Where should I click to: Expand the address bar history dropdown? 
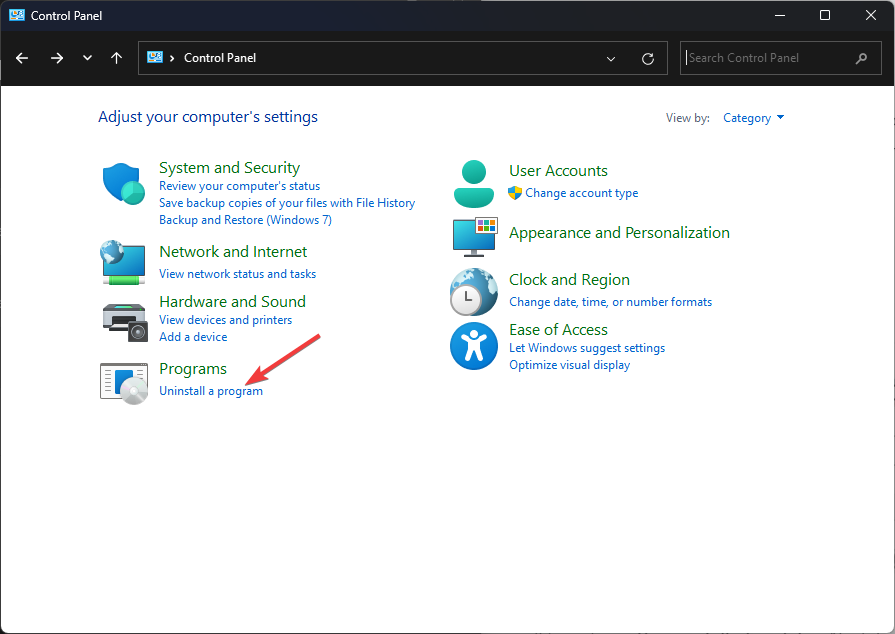click(611, 58)
